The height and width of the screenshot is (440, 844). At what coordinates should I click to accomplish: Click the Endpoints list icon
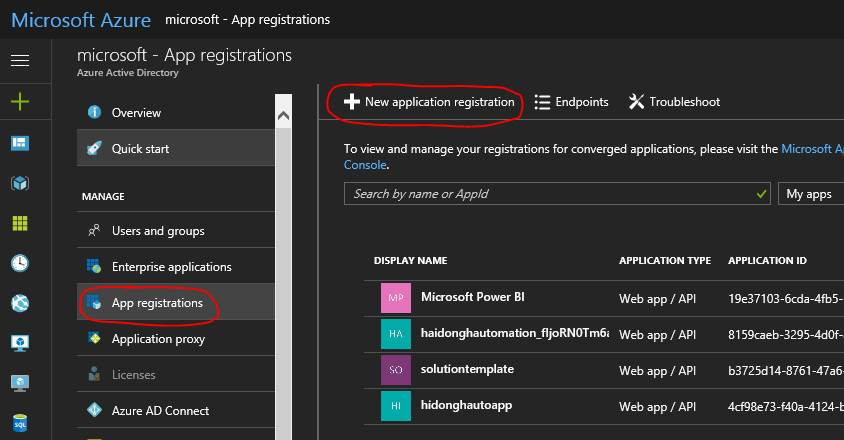click(542, 102)
